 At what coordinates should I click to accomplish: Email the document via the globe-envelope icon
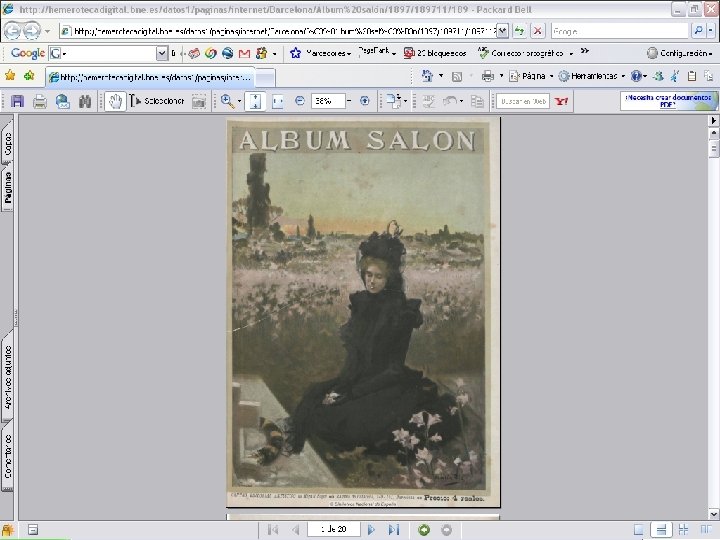(x=62, y=101)
